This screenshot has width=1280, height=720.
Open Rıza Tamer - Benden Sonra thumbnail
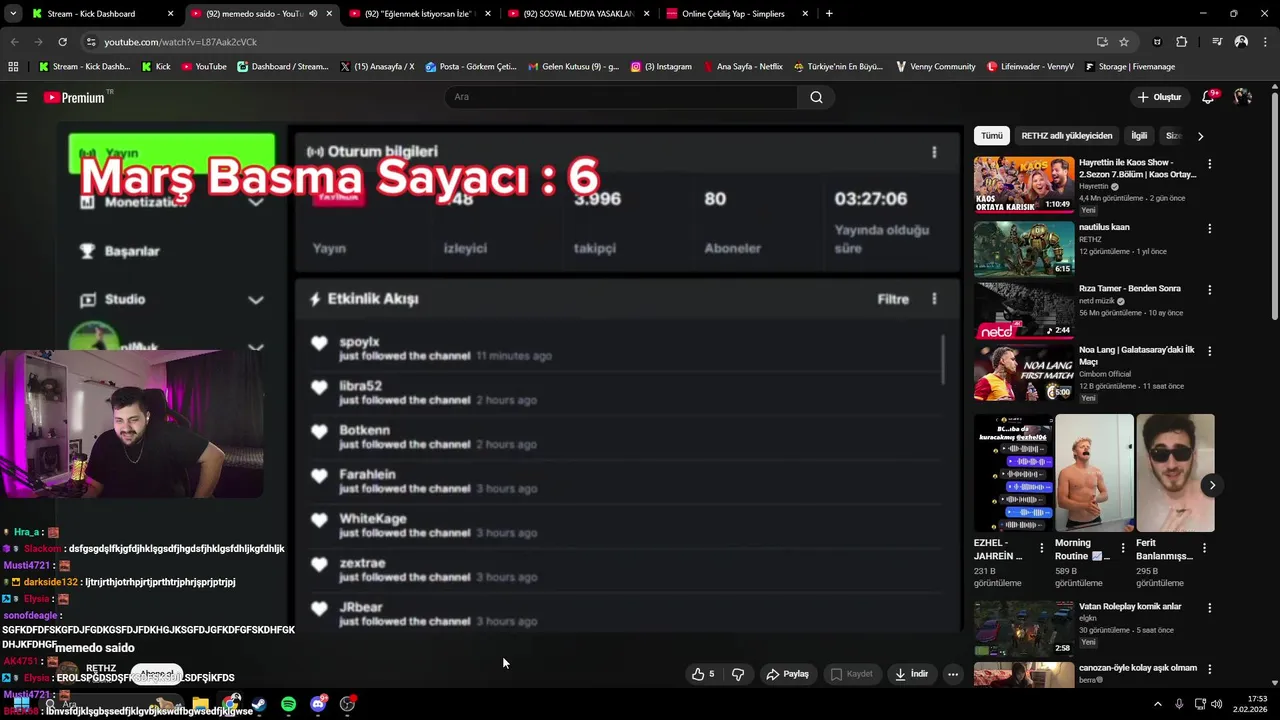click(1023, 310)
